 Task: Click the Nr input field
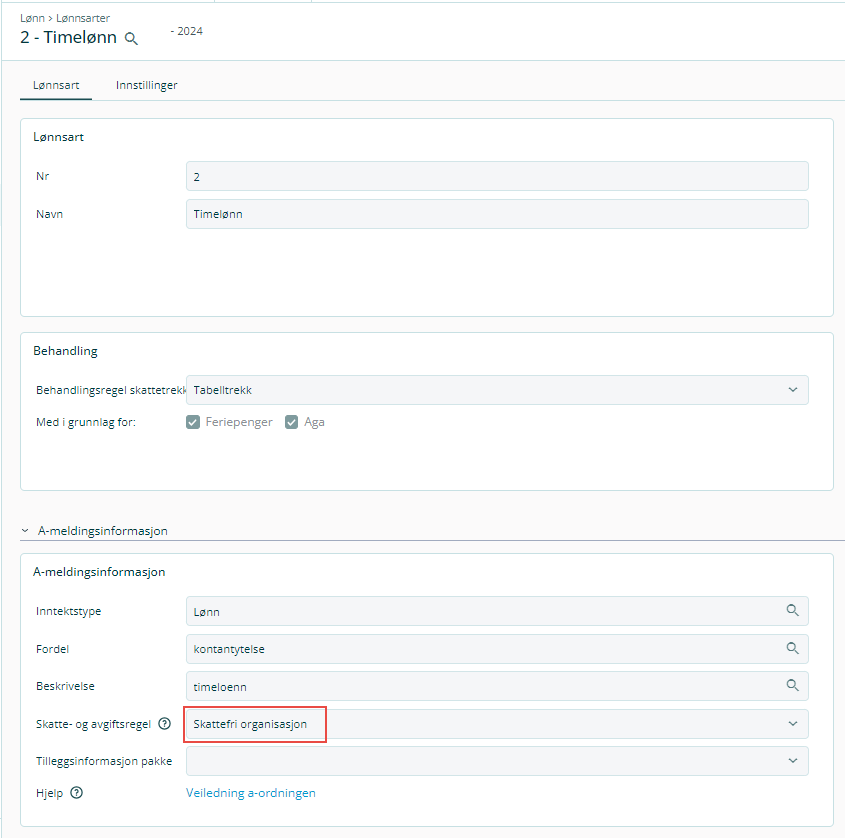click(x=496, y=176)
